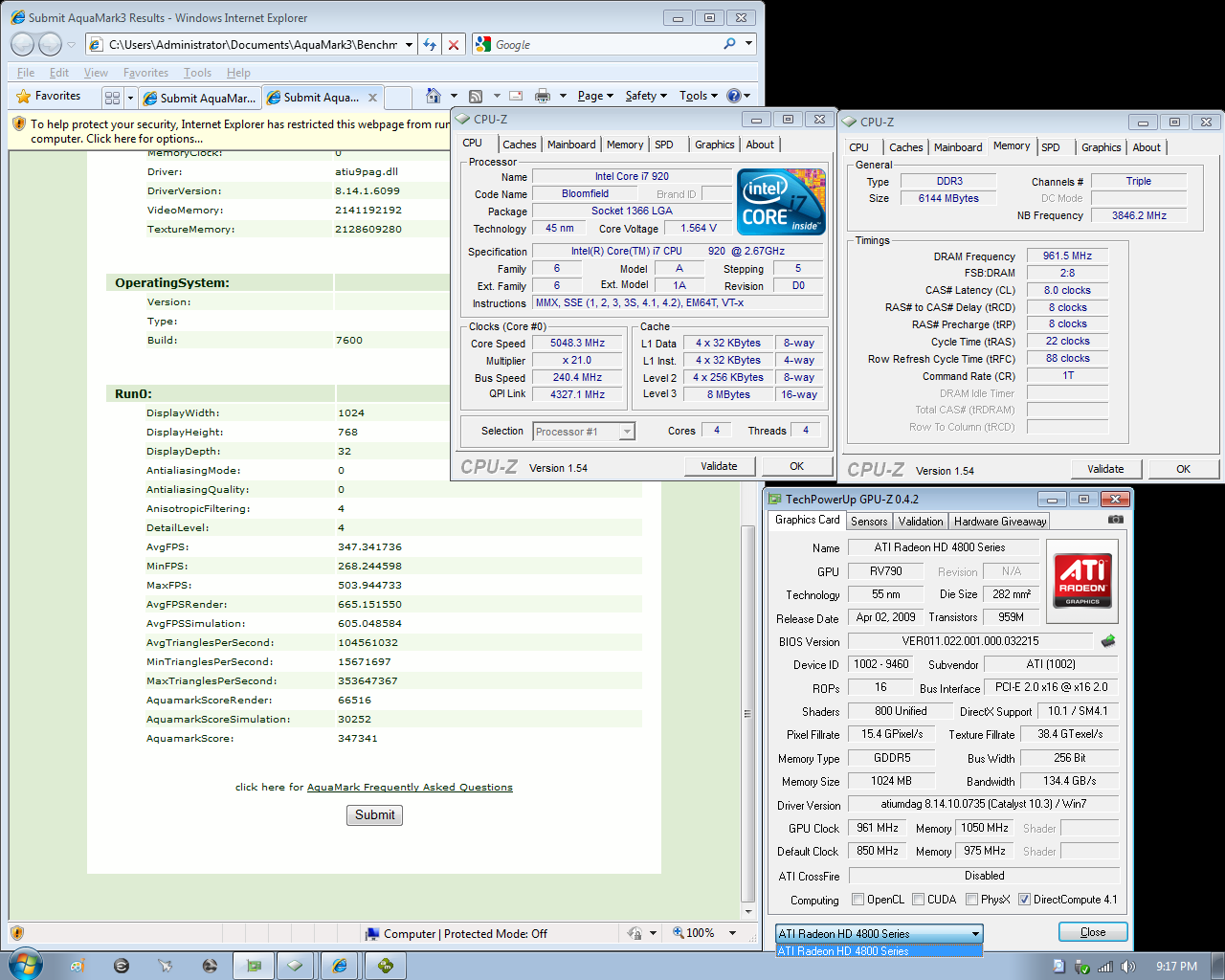Open the search provider dropdown arrow
This screenshot has width=1225, height=980.
748,44
